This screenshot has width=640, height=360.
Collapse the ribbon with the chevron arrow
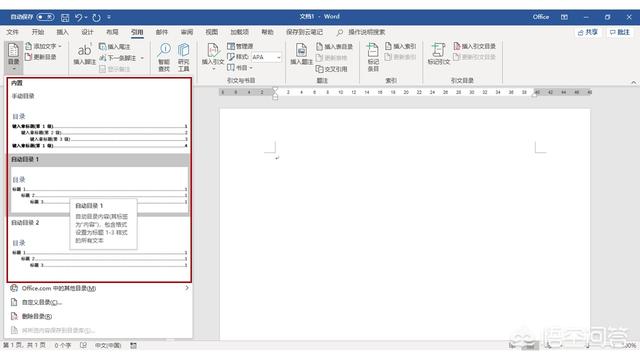tap(633, 82)
